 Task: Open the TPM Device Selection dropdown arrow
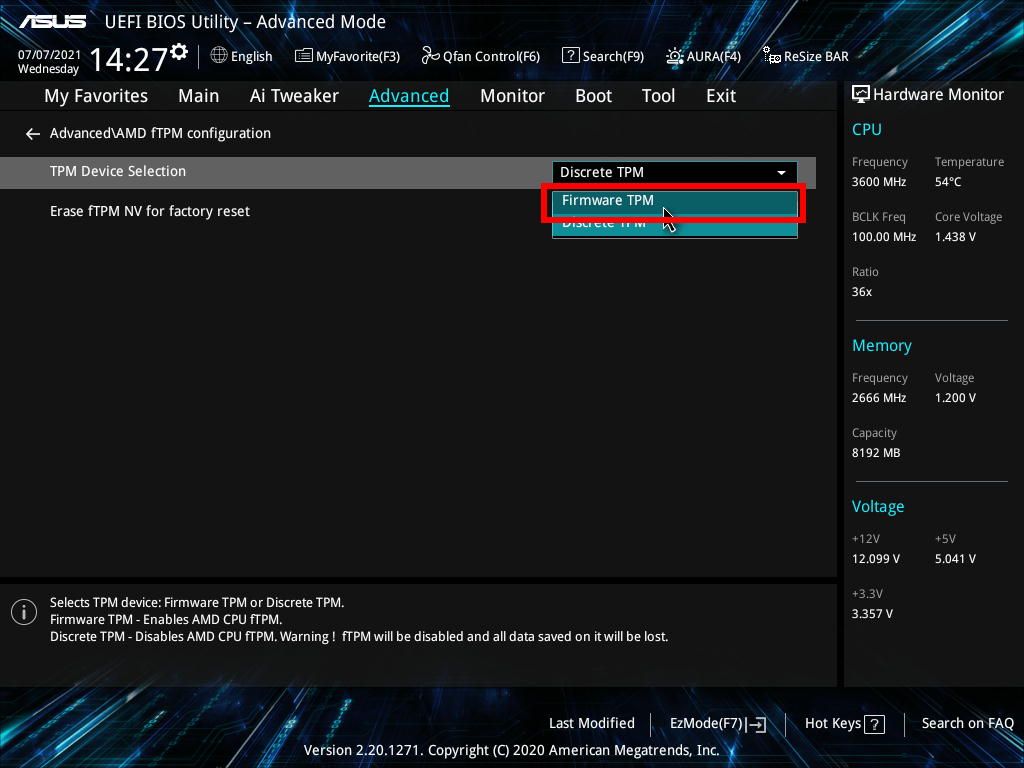click(781, 172)
